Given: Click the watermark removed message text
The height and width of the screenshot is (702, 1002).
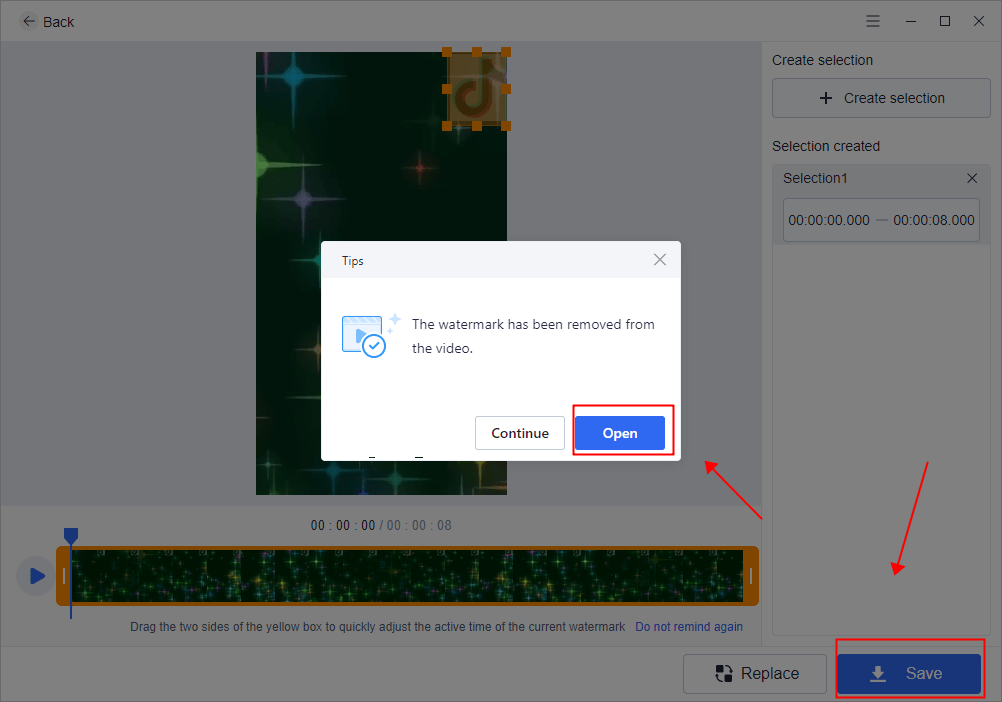Looking at the screenshot, I should click(533, 336).
